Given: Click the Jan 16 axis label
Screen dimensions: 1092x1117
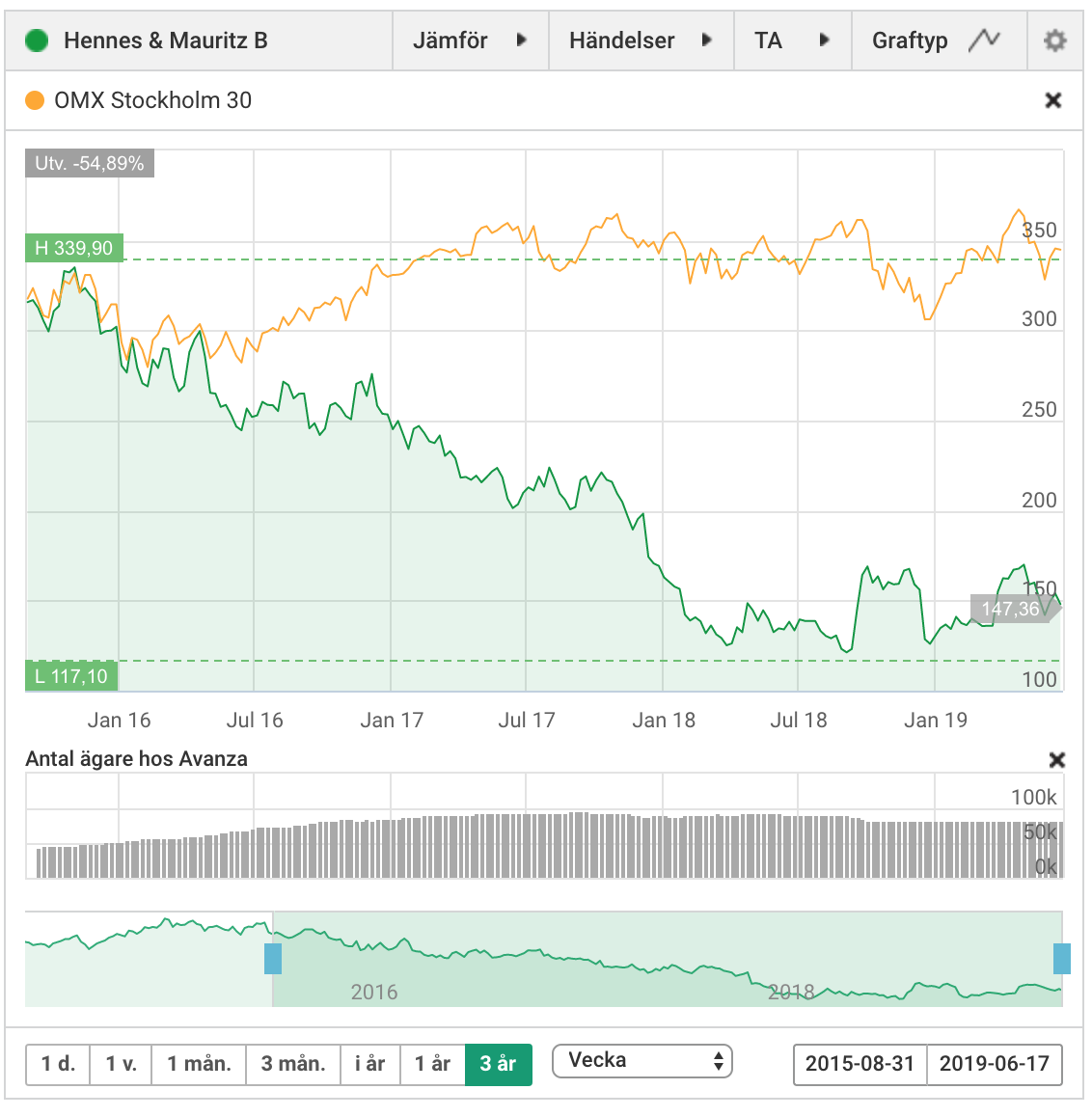Looking at the screenshot, I should click(119, 721).
